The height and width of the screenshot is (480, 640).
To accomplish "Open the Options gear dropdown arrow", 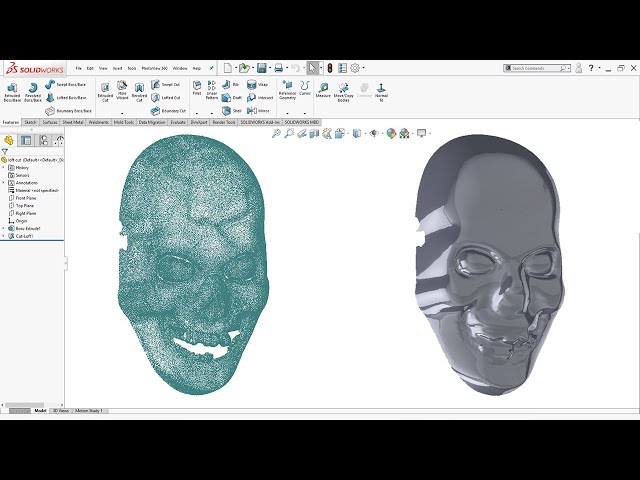I will click(363, 68).
